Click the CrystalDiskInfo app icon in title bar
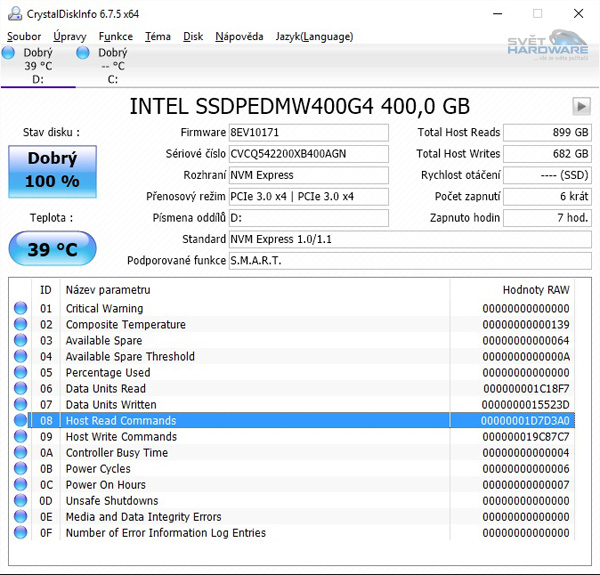This screenshot has width=600, height=575. tap(15, 14)
